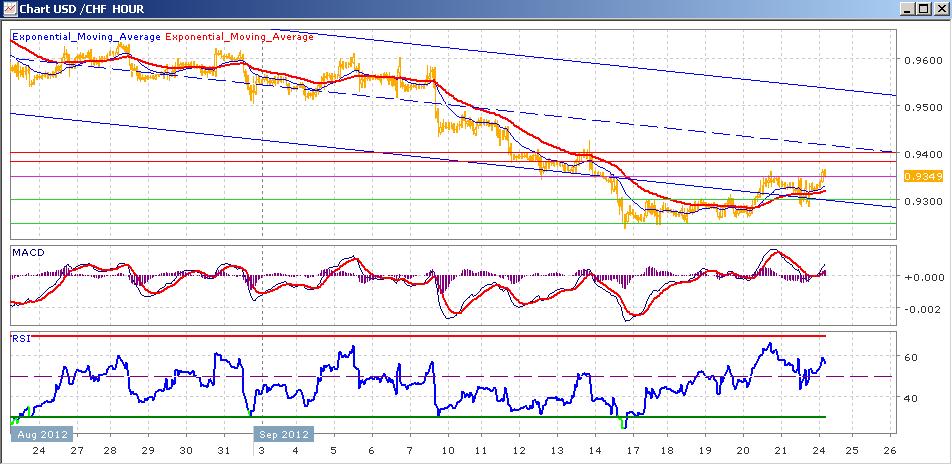The height and width of the screenshot is (465, 952).
Task: Click date label 26 on time axis
Action: click(890, 452)
